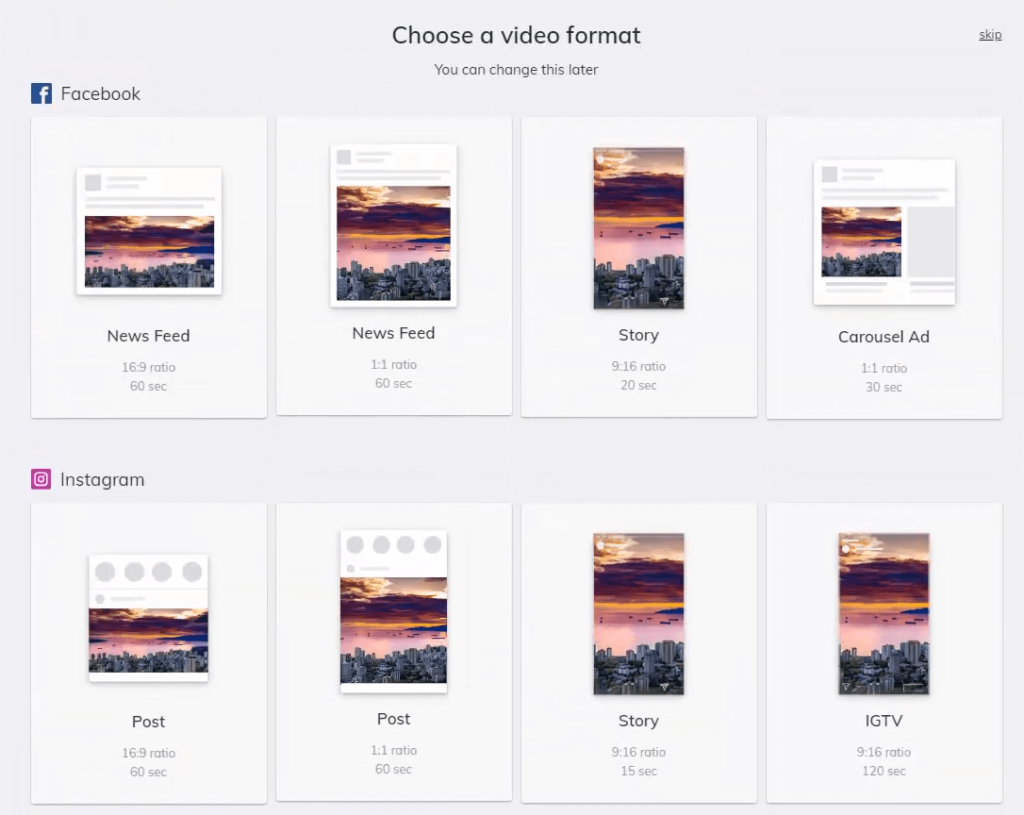Choose the Facebook Story 9:16 preview
This screenshot has height=815, width=1024.
tap(639, 228)
